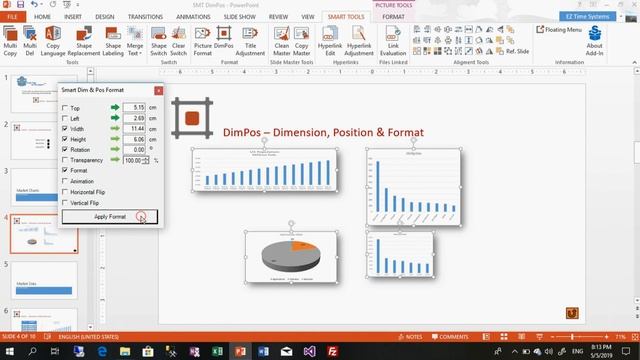The width and height of the screenshot is (640, 360).
Task: Activate the Shape Switch tool
Action: (158, 41)
